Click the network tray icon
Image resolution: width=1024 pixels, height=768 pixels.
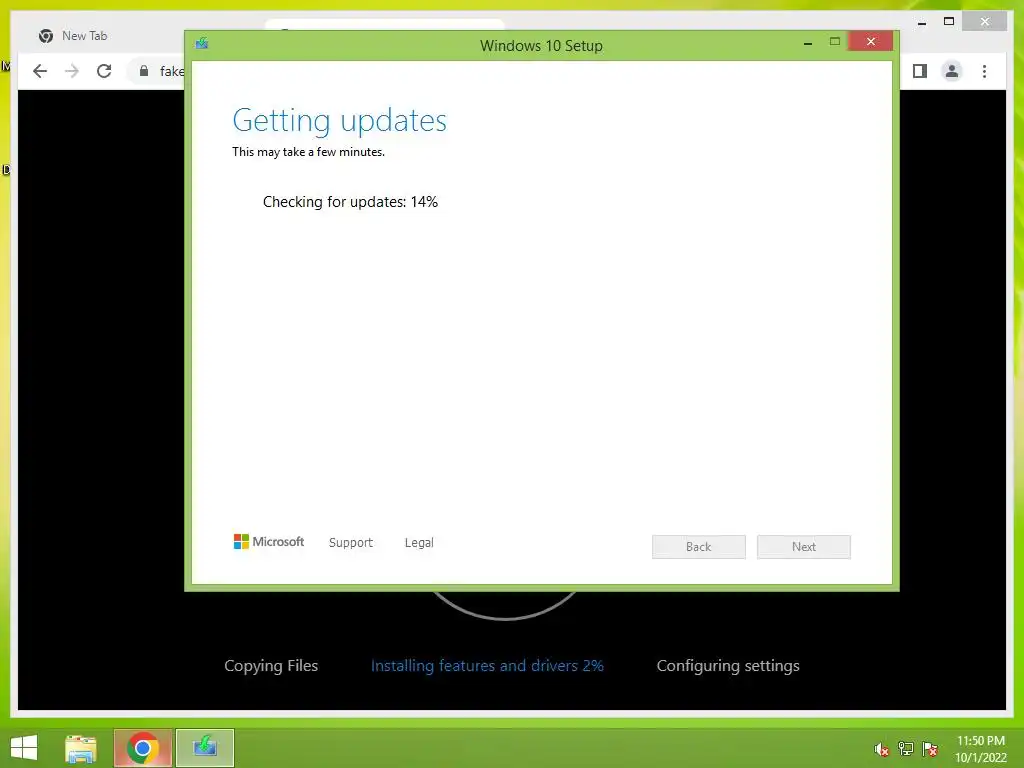click(906, 749)
